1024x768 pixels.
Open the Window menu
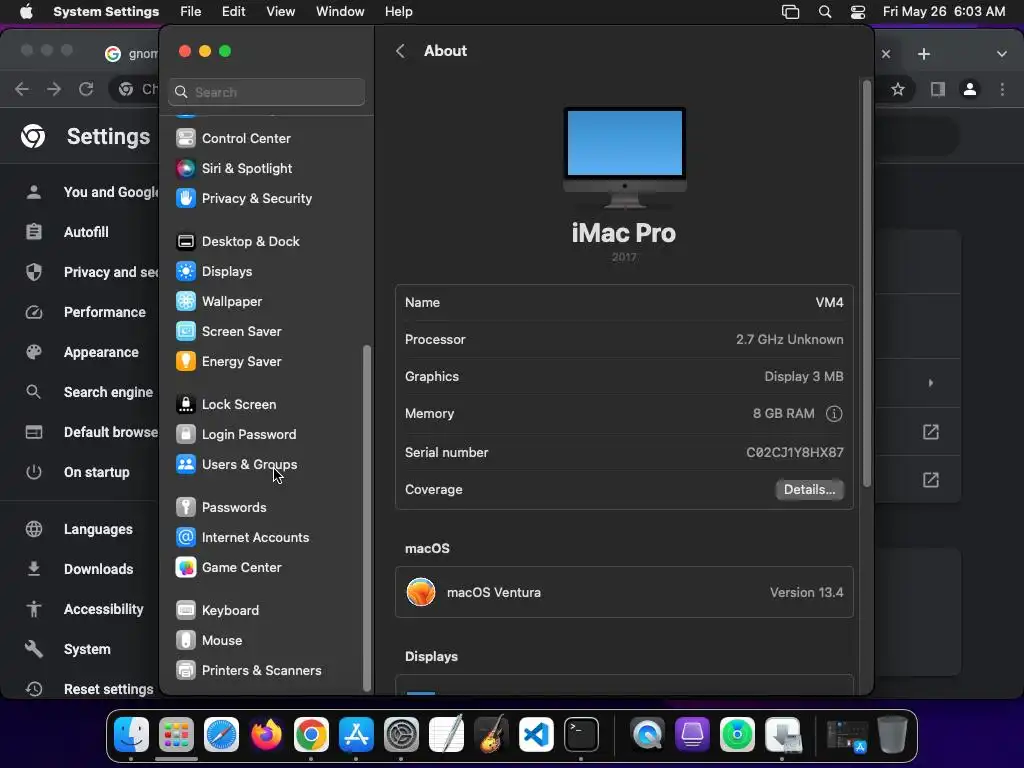click(340, 12)
